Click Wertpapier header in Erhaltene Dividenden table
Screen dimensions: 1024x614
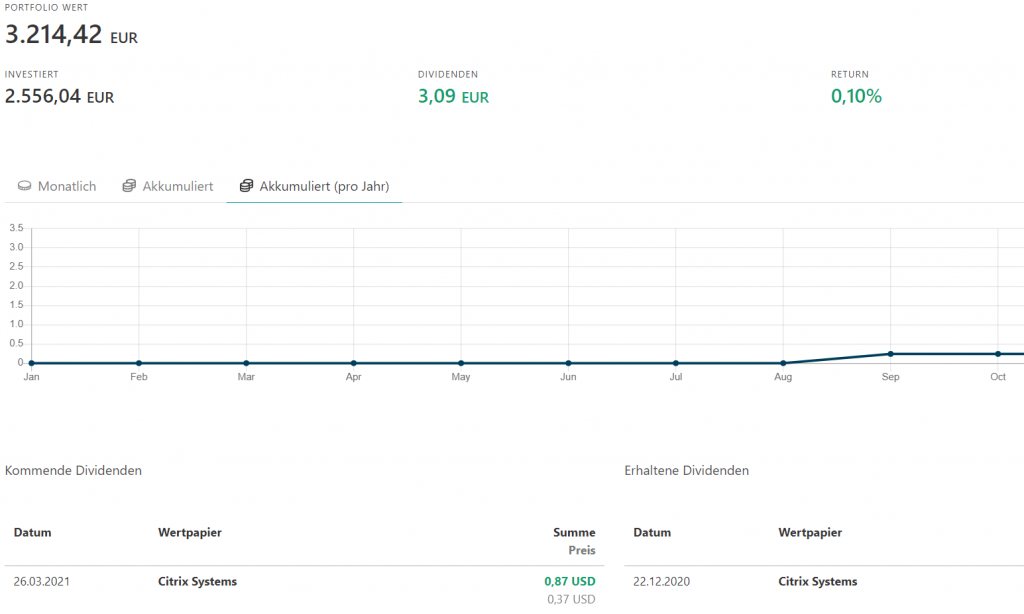point(810,532)
